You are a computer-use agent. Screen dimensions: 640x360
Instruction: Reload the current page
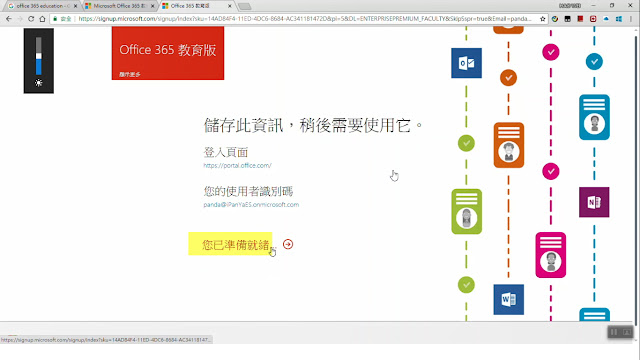[31, 19]
